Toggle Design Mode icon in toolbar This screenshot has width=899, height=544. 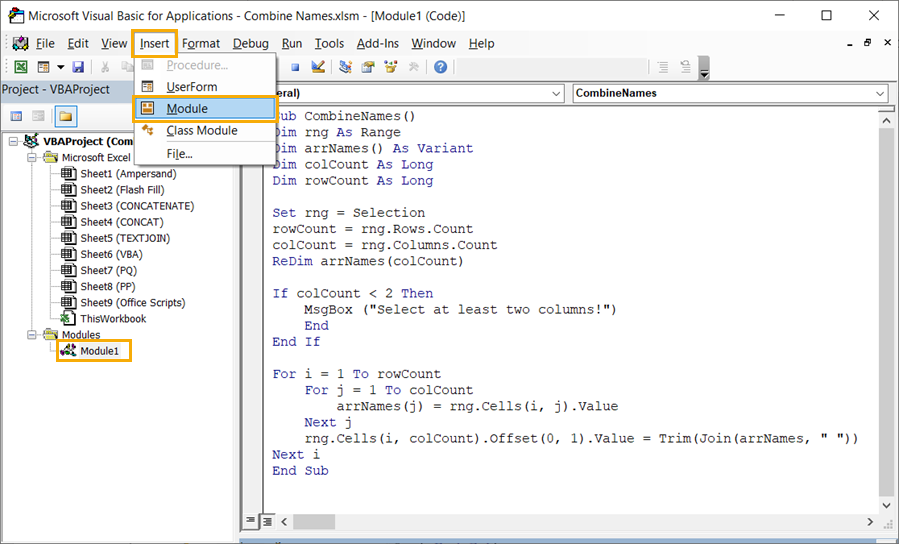tap(318, 67)
